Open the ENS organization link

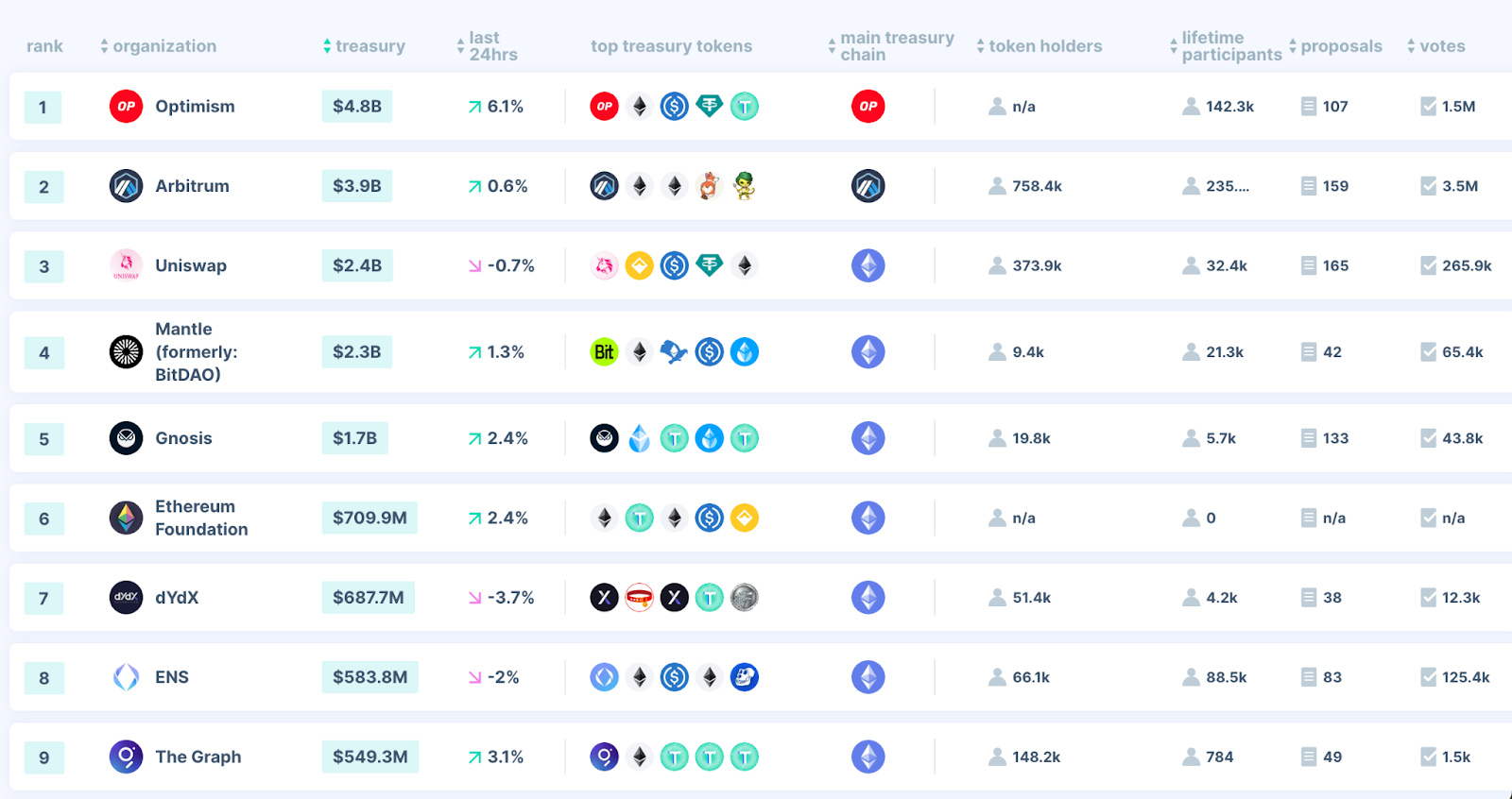click(172, 677)
